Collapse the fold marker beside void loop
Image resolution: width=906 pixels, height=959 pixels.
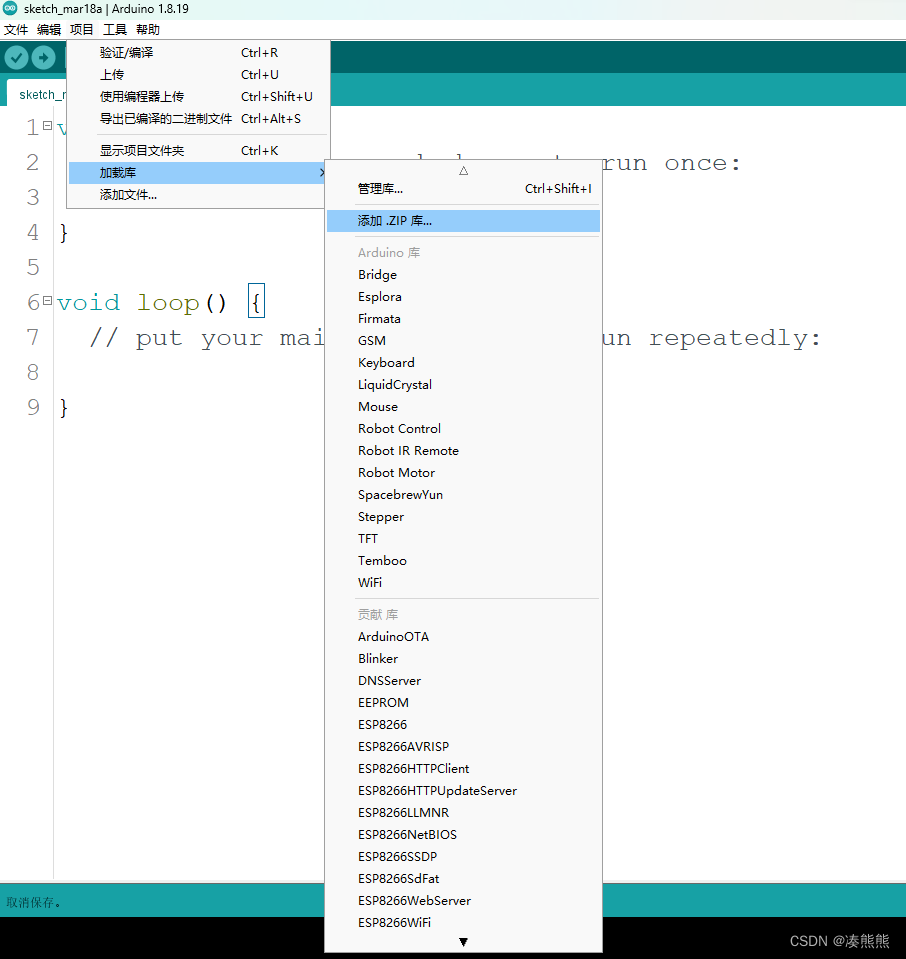tap(47, 300)
